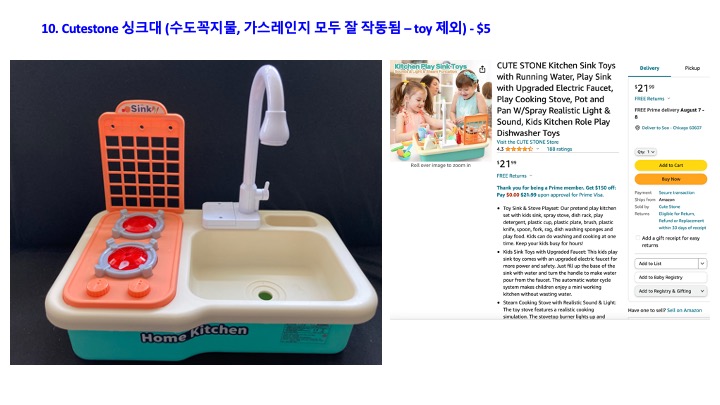Switch to the Delivery tab
Image resolution: width=720 pixels, height=405 pixels.
(649, 68)
